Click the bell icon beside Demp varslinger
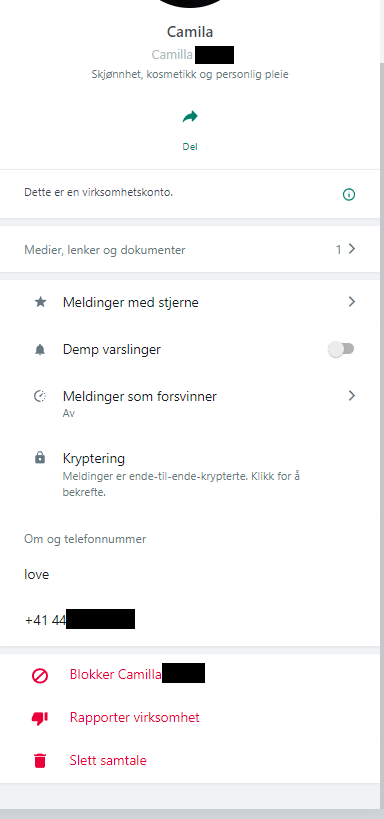The width and height of the screenshot is (384, 819). tap(40, 349)
